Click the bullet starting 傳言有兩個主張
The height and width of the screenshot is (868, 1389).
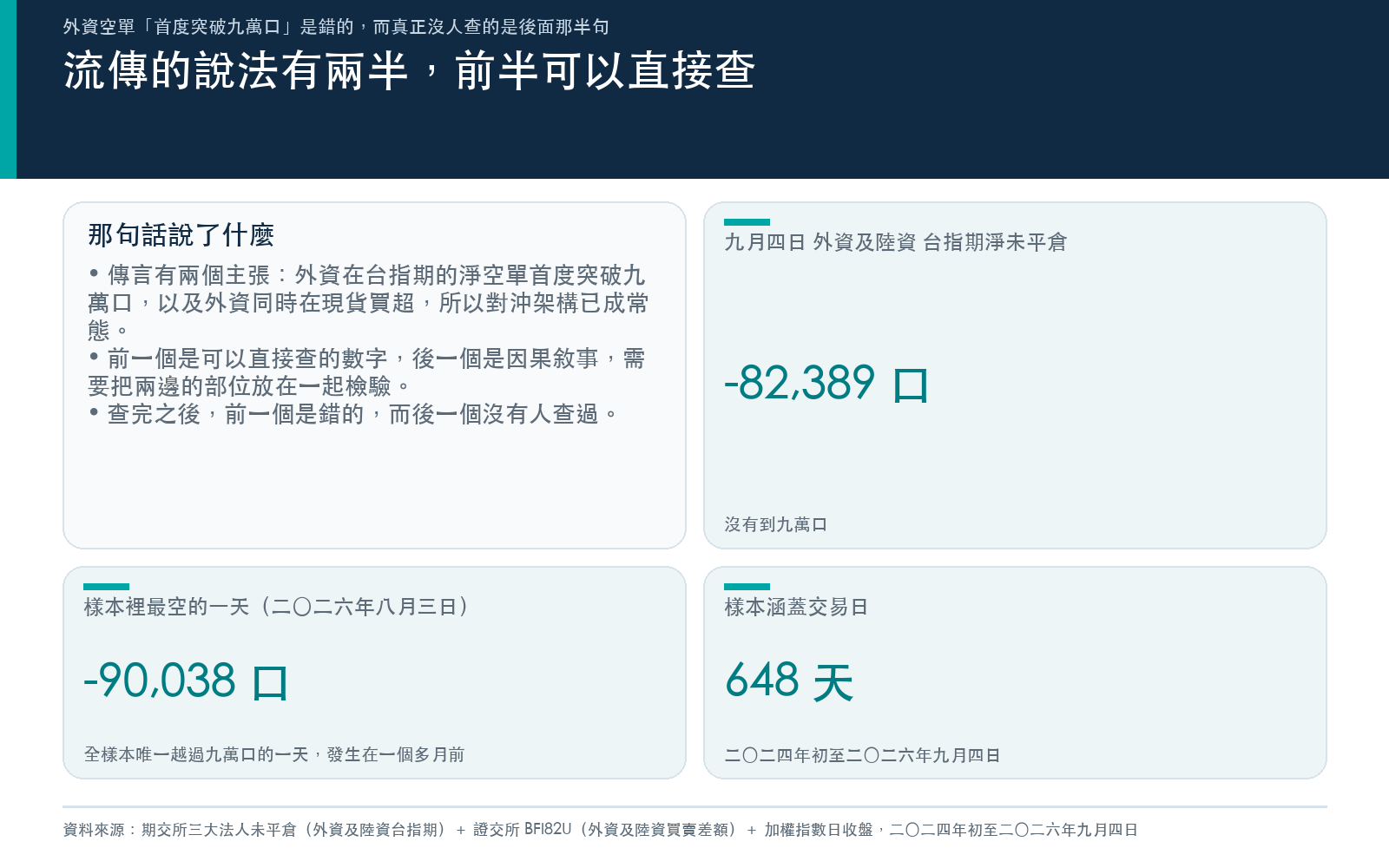point(368,303)
